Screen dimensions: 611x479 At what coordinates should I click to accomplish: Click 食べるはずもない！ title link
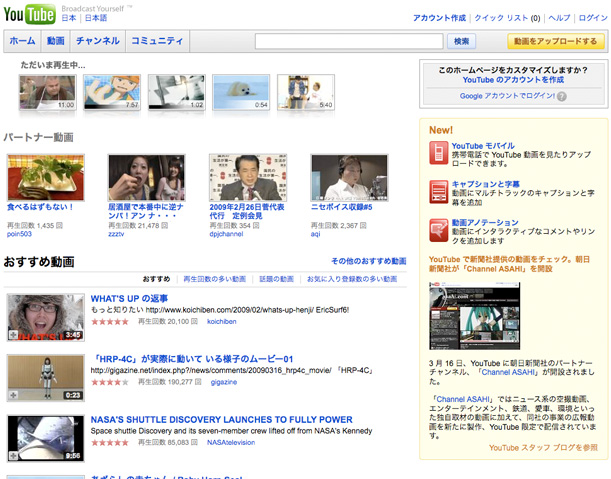point(40,207)
